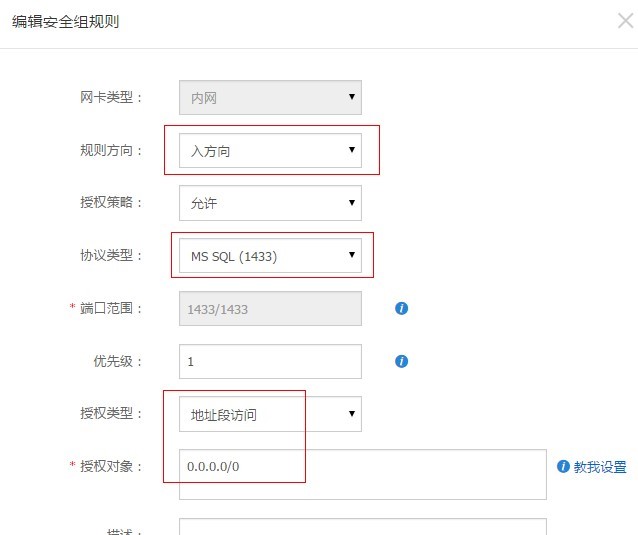The width and height of the screenshot is (638, 535).
Task: Close the 编辑安全组规则 dialog
Action: click(x=625, y=20)
